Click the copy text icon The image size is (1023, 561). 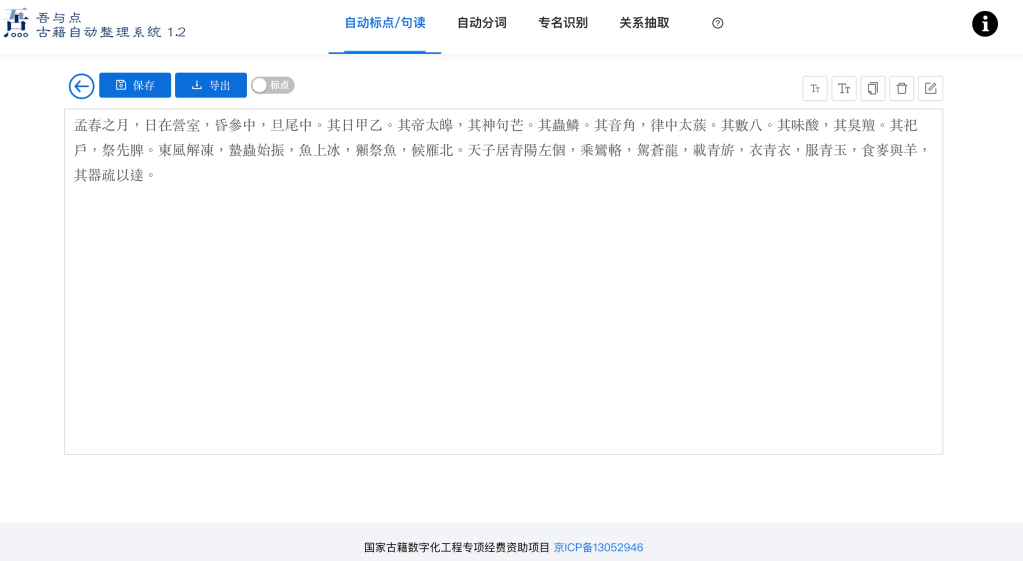tap(873, 89)
